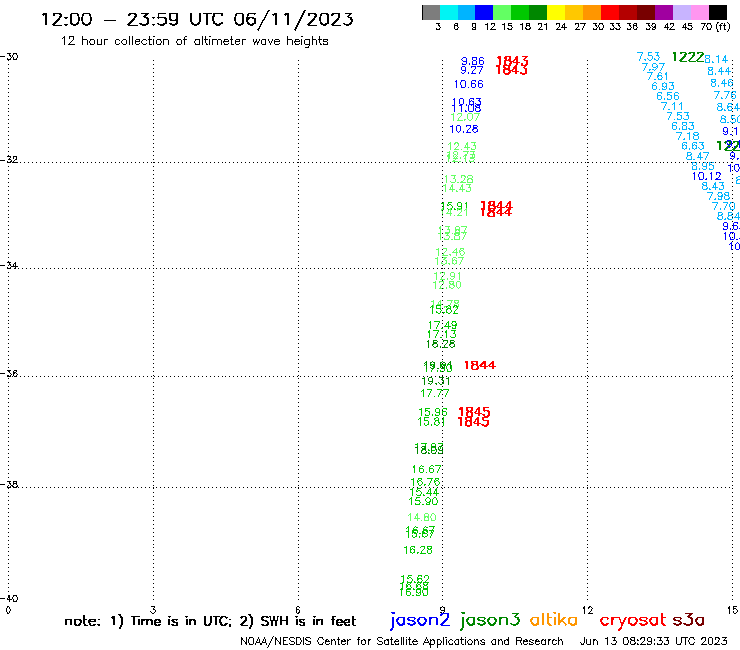The height and width of the screenshot is (650, 740).
Task: Click the '12:00 – 23:59 UTC 06/11/2023' title
Action: tap(197, 19)
